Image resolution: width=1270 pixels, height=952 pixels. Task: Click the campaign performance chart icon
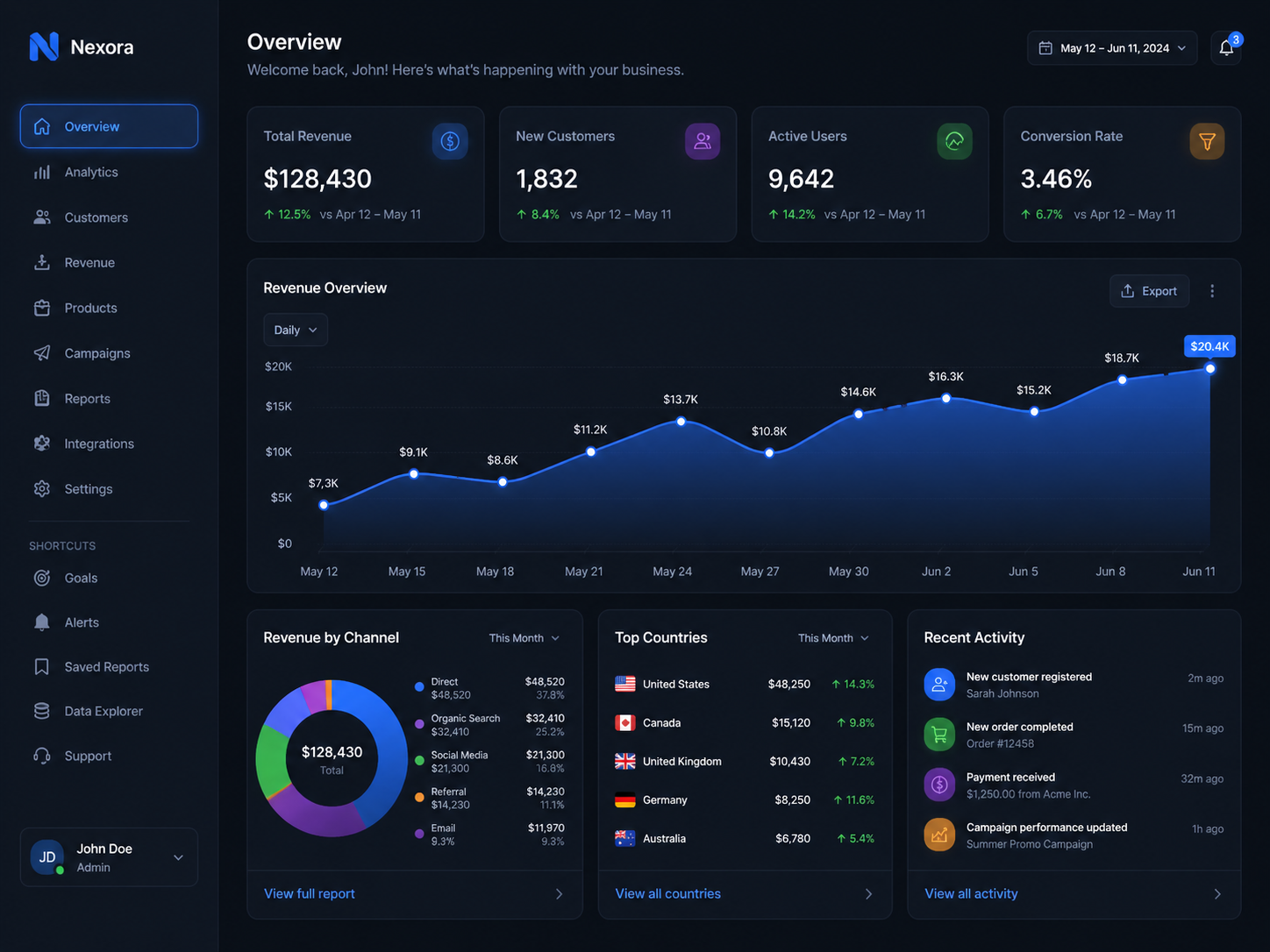coord(939,835)
